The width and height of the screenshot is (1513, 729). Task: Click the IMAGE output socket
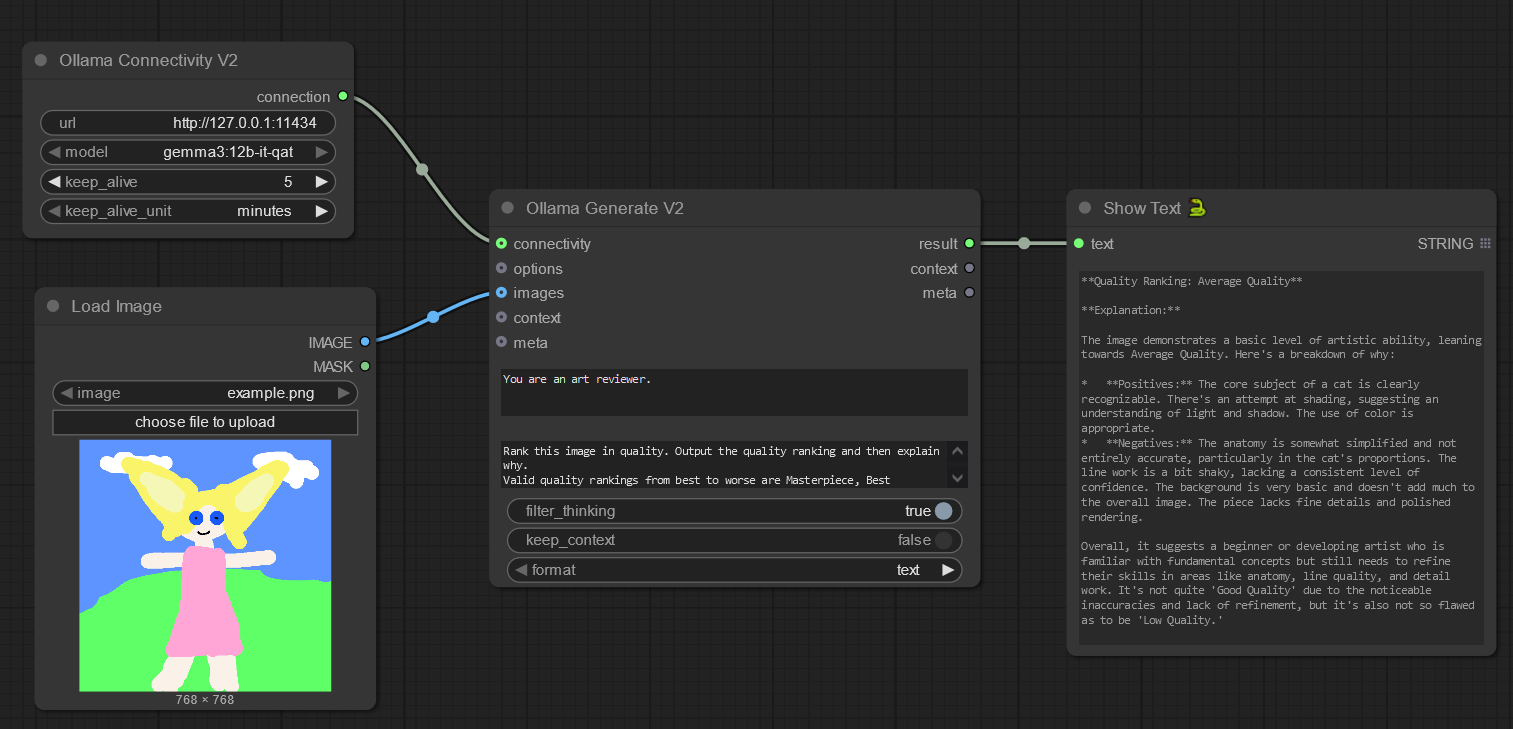[x=365, y=342]
